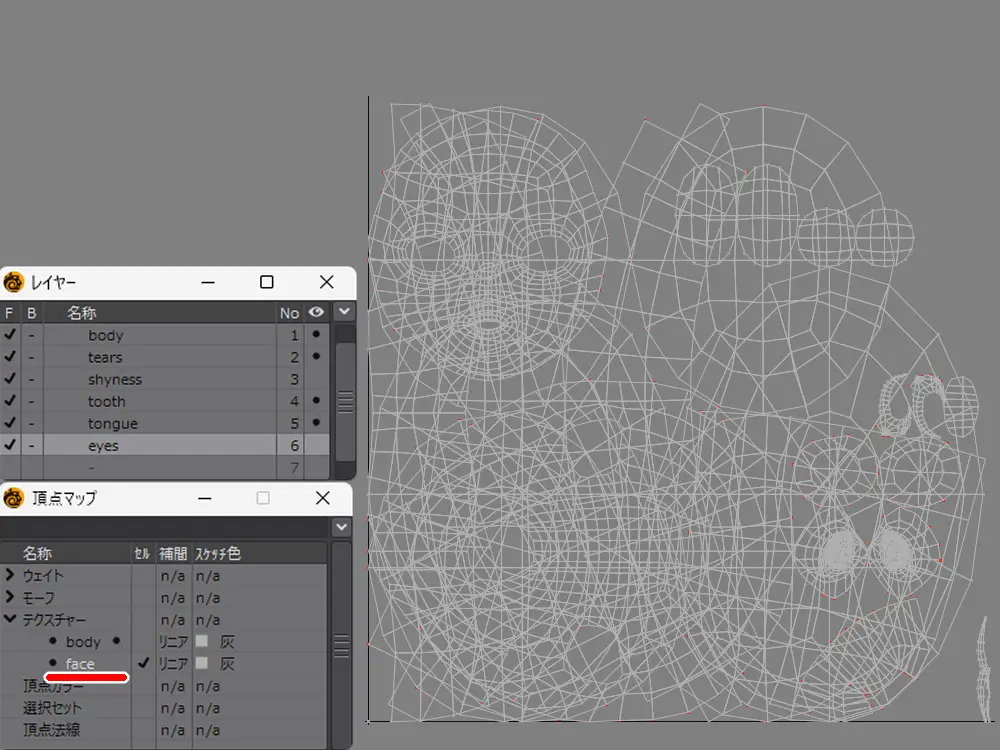Maximize the Layers (レイヤー) panel window
This screenshot has height=750, width=1000.
click(266, 282)
